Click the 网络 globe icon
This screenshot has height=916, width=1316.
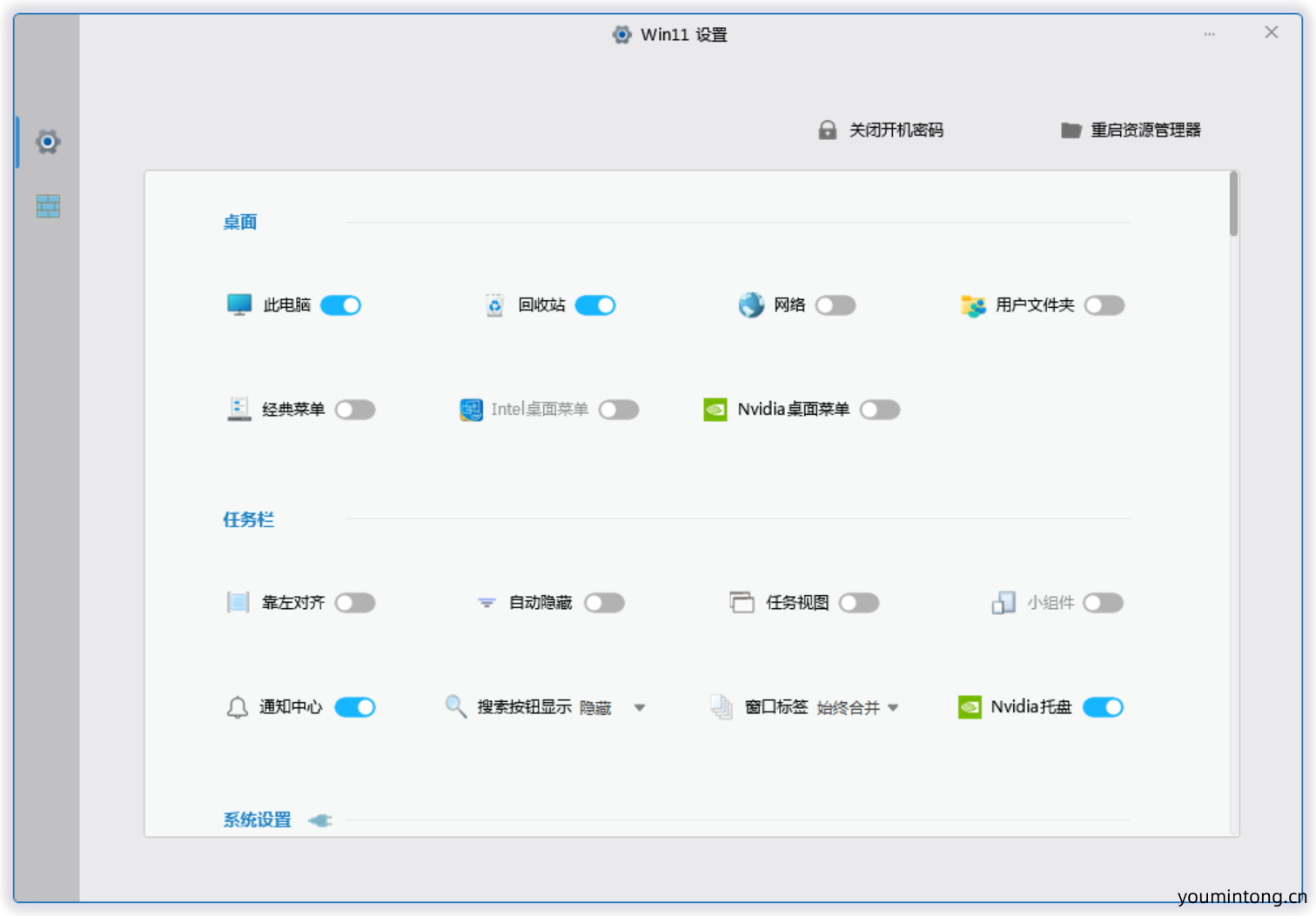coord(751,304)
